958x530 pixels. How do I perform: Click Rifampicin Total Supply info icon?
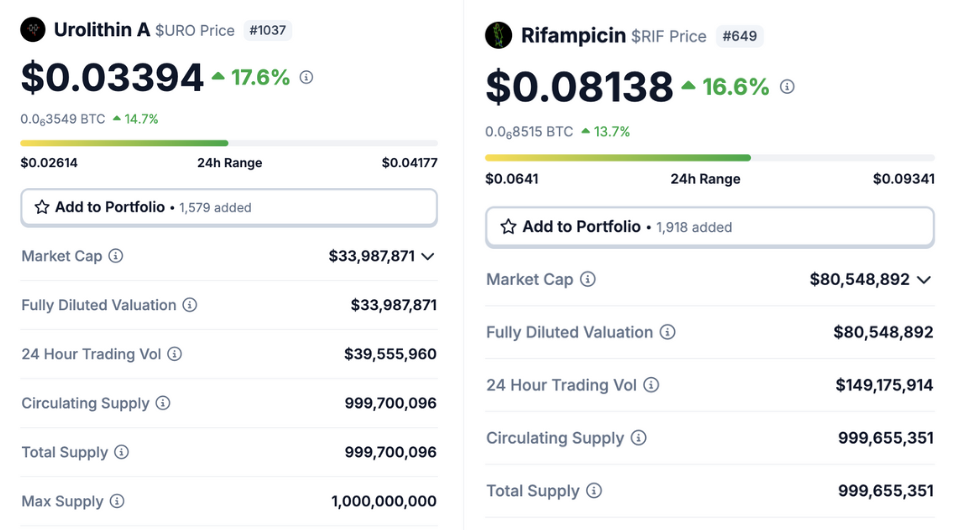point(594,491)
